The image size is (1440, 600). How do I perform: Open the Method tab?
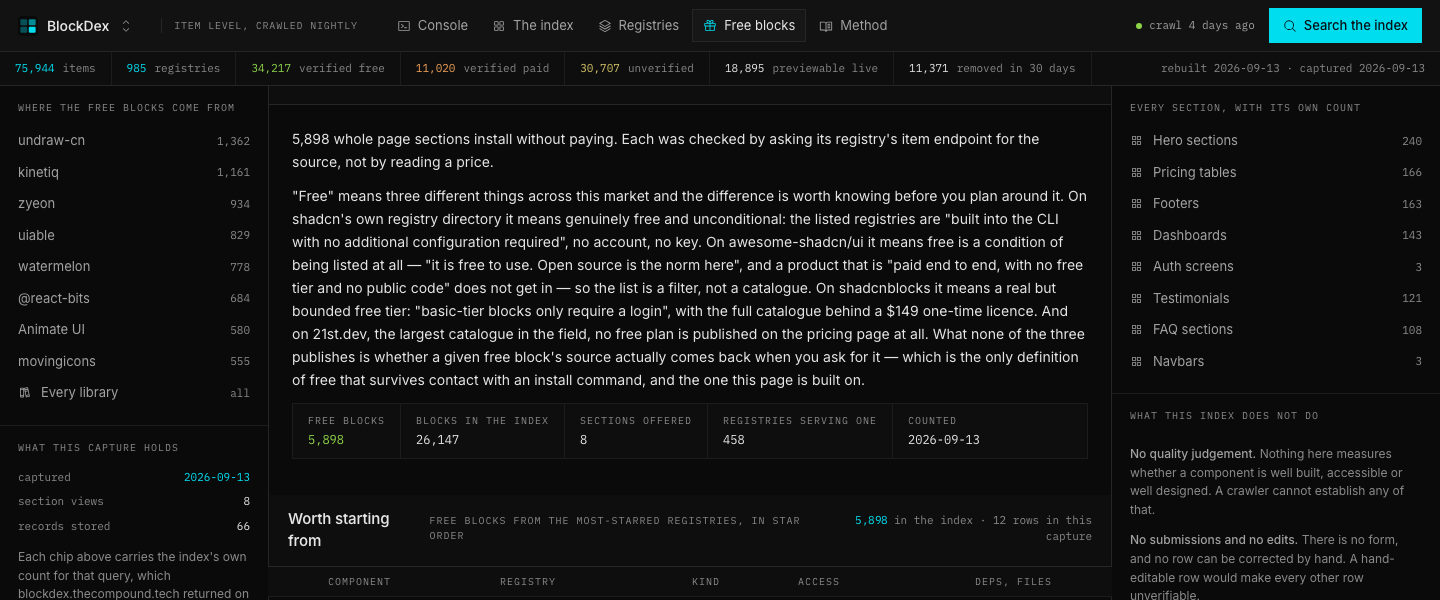tap(853, 26)
